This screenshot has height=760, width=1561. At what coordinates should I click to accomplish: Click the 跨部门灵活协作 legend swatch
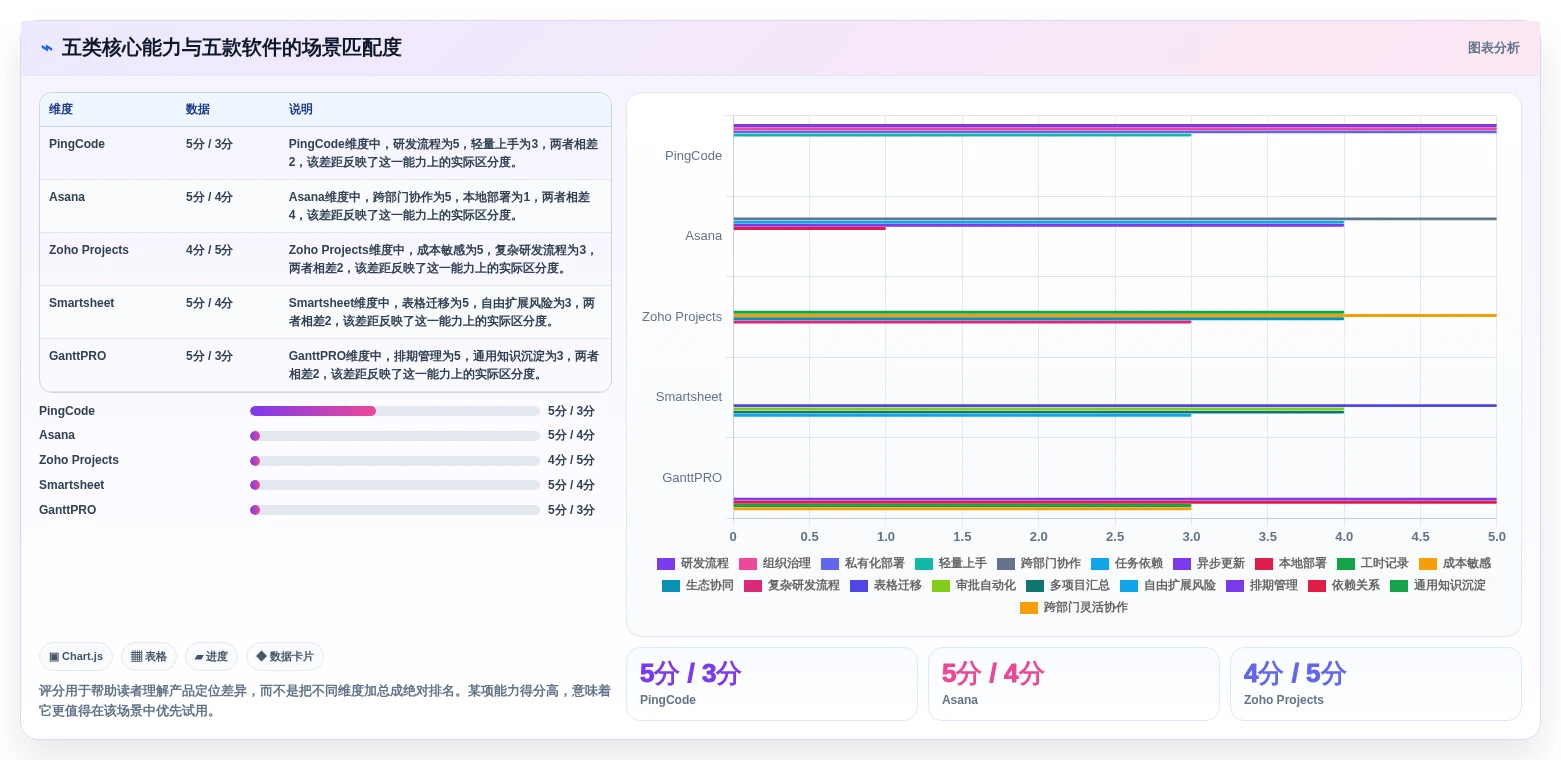coord(1029,607)
